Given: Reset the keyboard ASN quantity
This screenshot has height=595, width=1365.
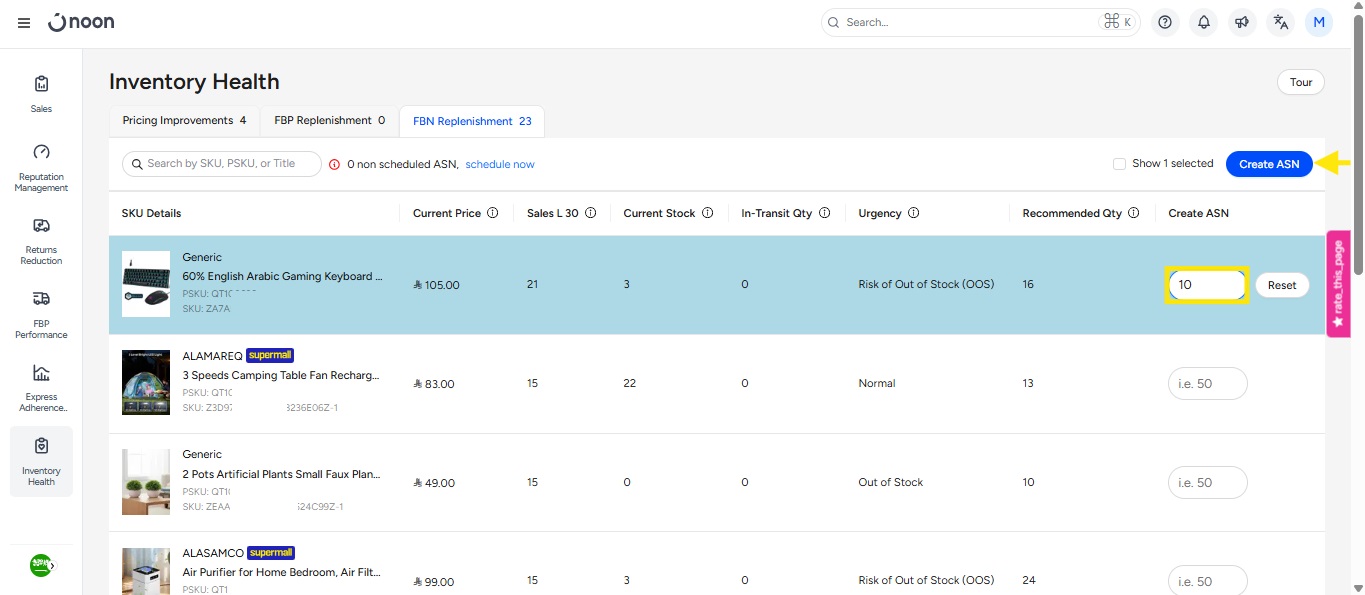Looking at the screenshot, I should (1281, 285).
